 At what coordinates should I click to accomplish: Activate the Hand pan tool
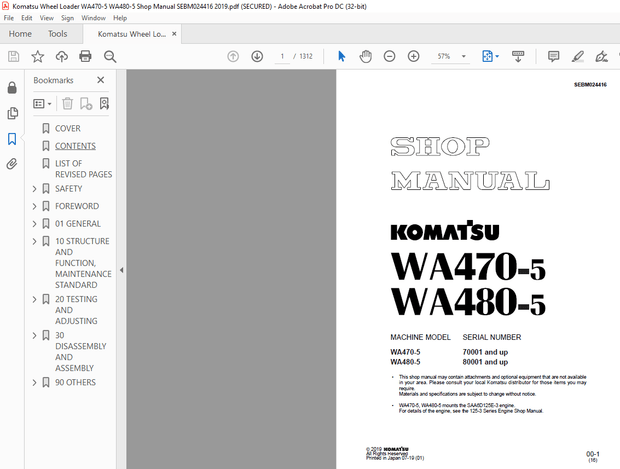[x=365, y=57]
